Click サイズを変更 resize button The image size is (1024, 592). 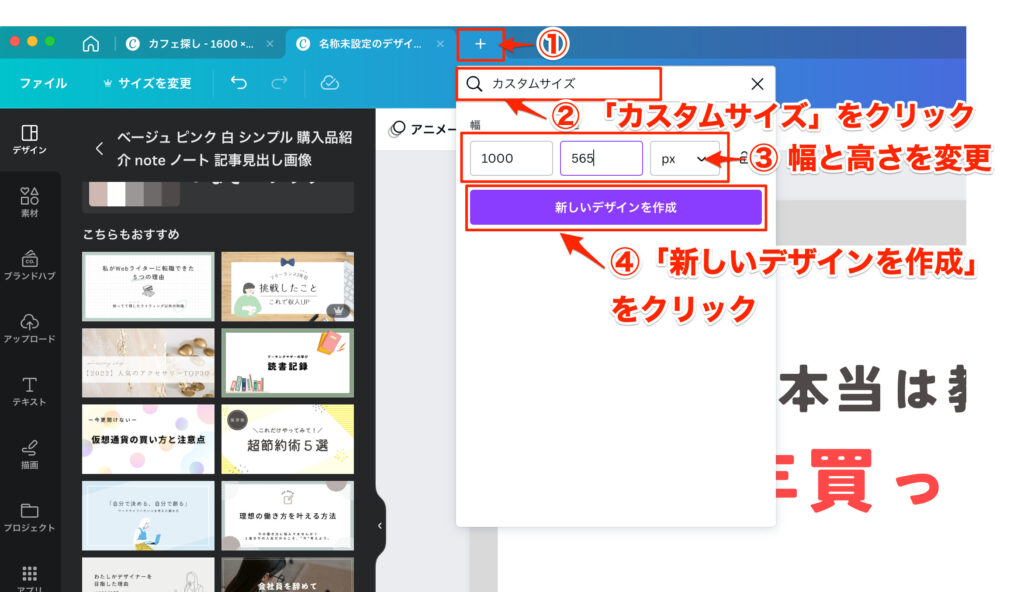tap(148, 83)
